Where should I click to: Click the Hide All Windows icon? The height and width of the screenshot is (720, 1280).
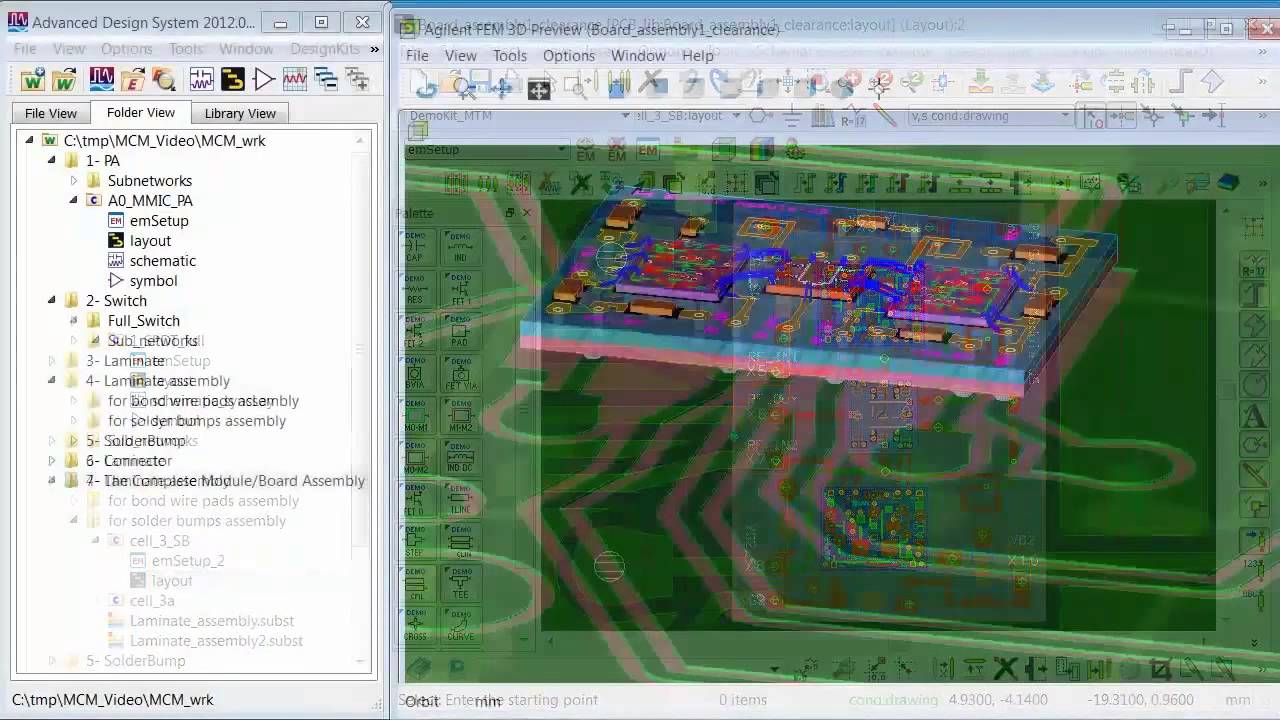pyautogui.click(x=326, y=79)
